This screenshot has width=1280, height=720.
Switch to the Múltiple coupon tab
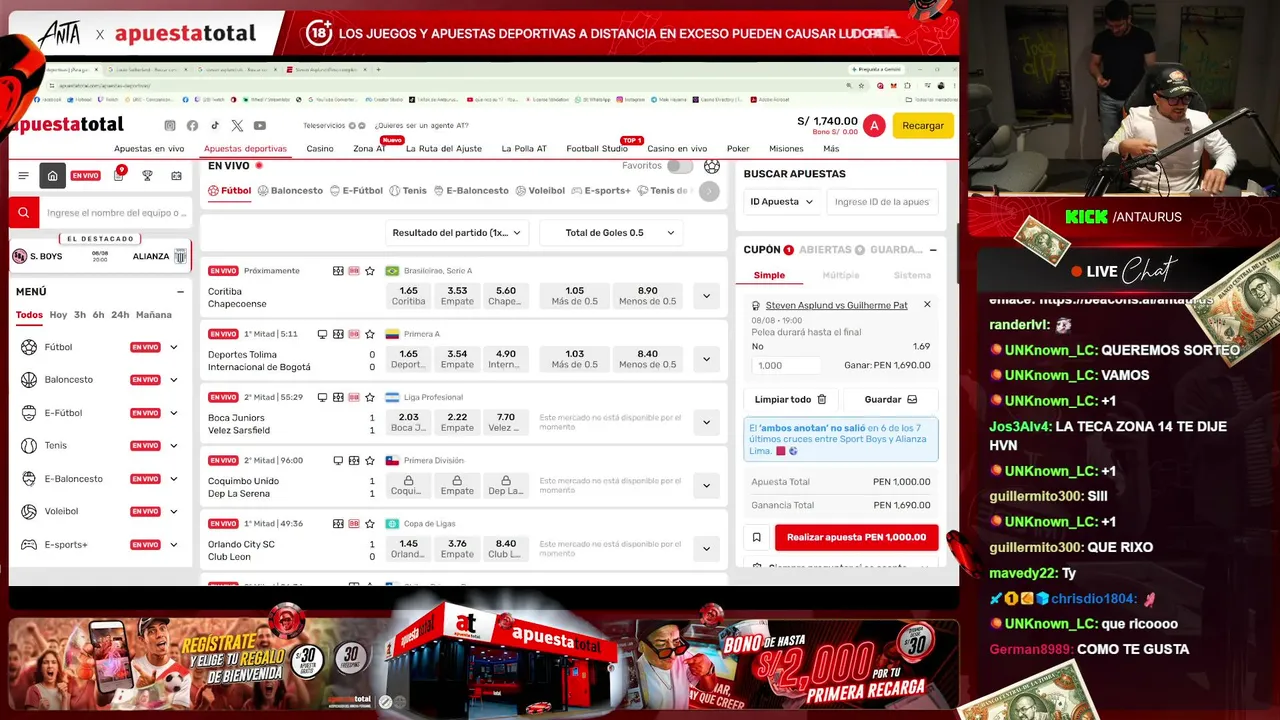(841, 275)
